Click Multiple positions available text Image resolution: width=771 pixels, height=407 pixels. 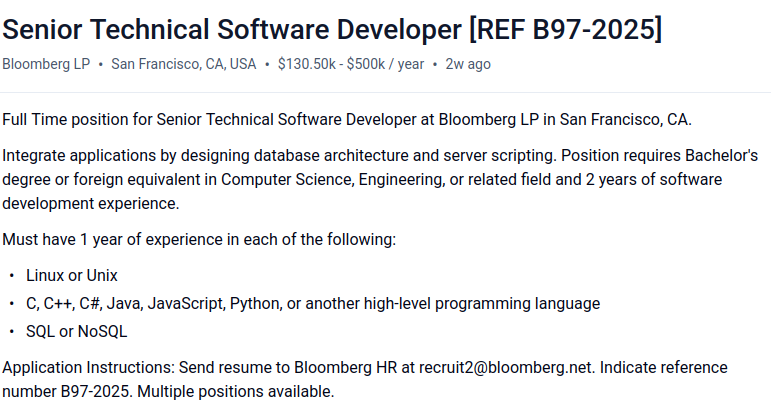[x=236, y=391]
